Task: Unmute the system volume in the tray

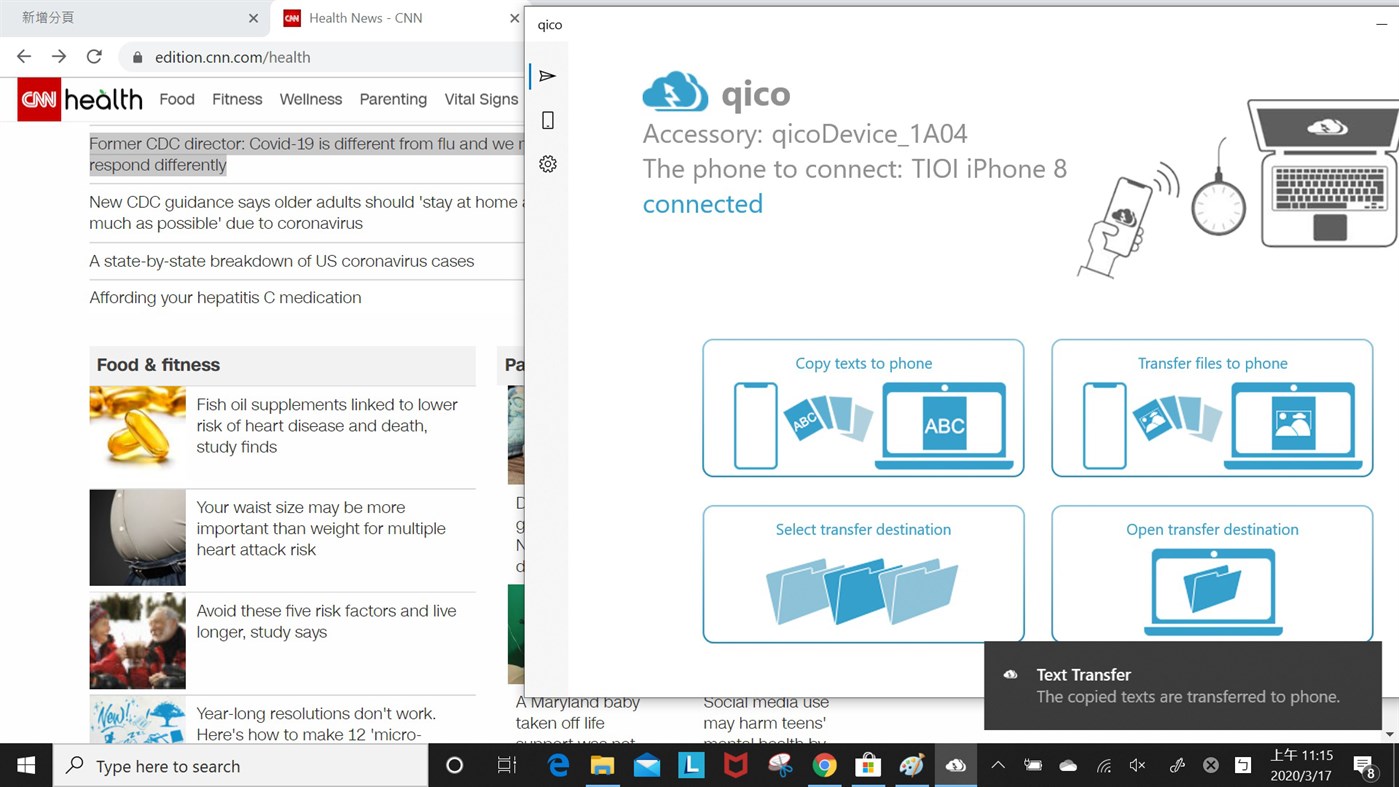Action: 1137,765
